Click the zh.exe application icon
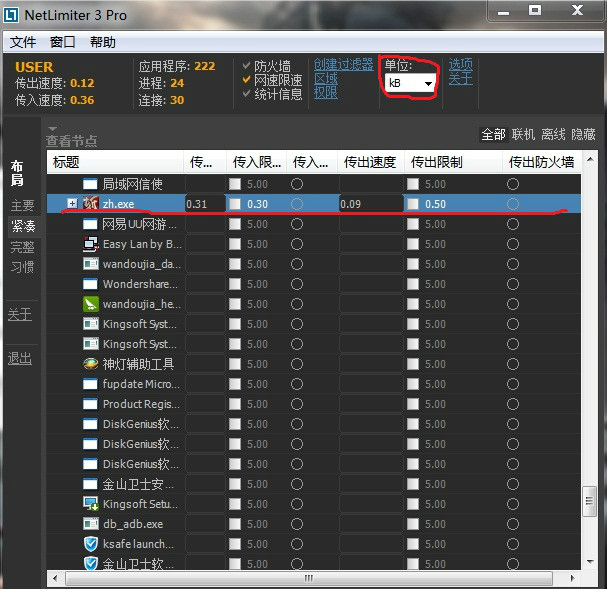This screenshot has width=607, height=589. pos(91,204)
